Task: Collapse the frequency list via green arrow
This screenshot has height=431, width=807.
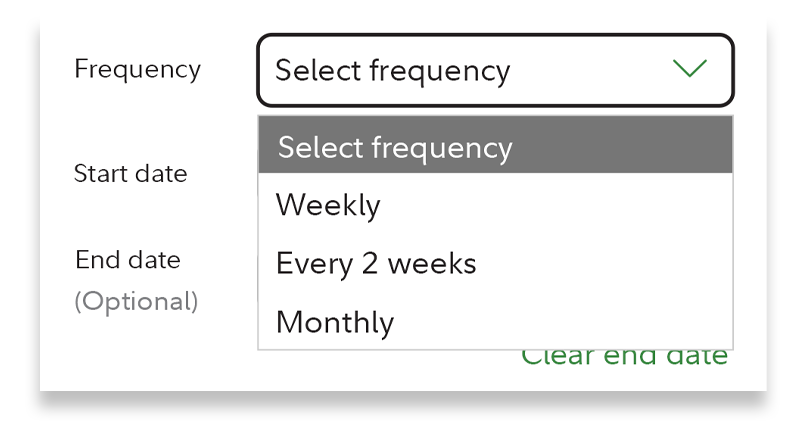Action: tap(689, 69)
